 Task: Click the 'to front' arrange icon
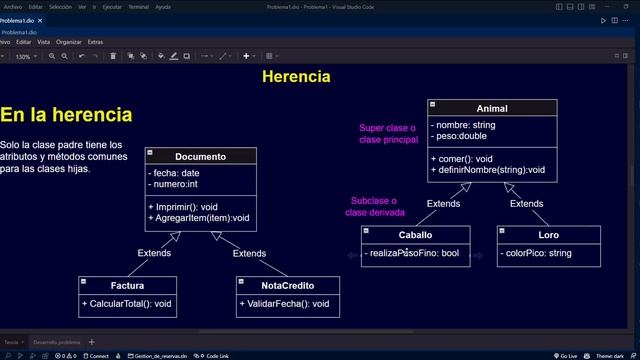coord(131,56)
